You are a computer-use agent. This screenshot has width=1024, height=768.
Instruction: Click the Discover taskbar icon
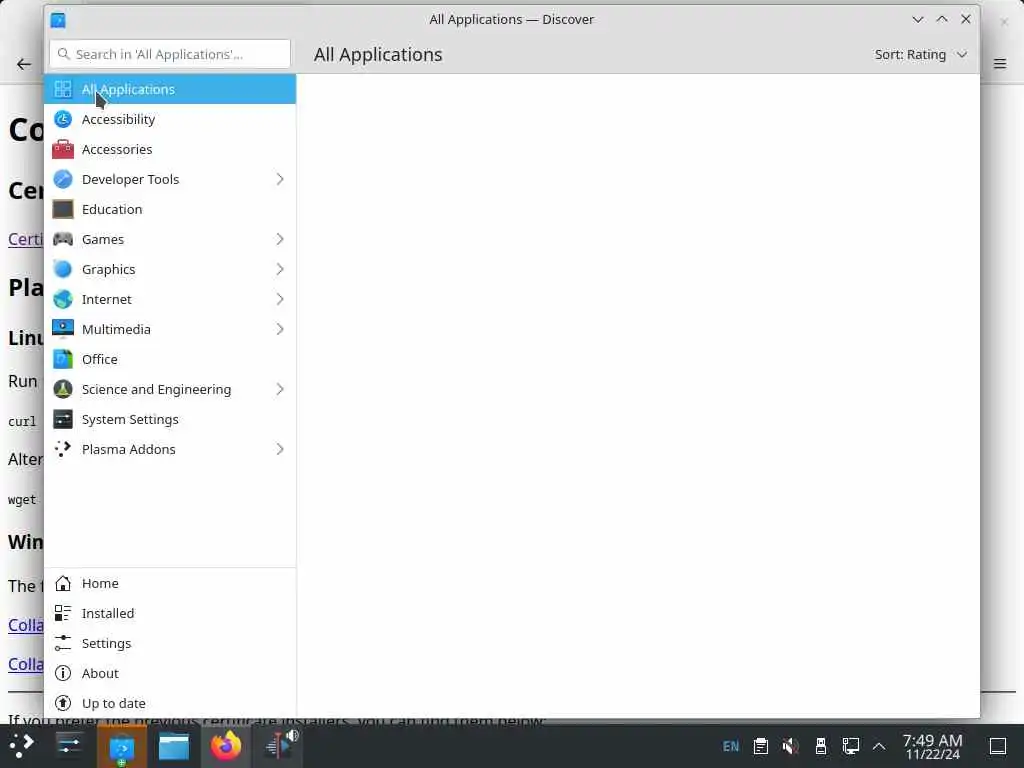(x=121, y=746)
